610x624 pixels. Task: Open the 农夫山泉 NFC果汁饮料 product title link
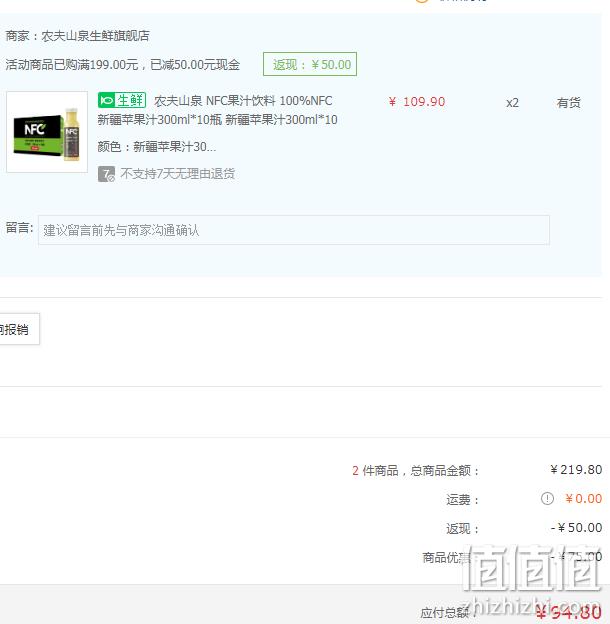(218, 110)
